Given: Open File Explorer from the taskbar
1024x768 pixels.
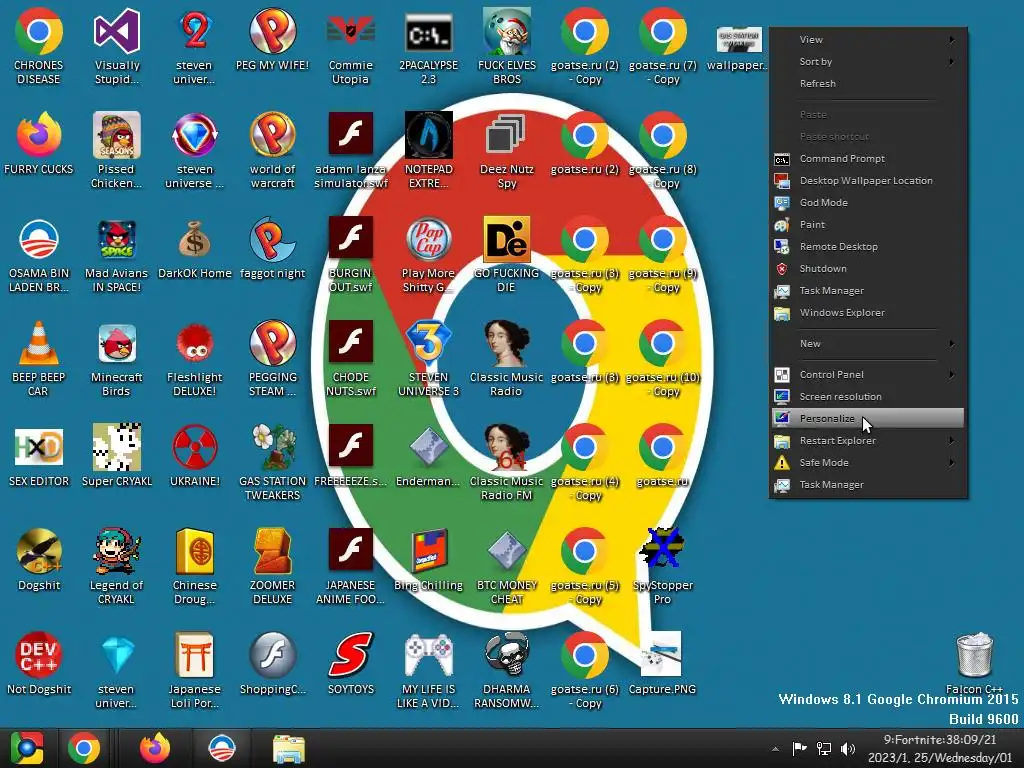Looking at the screenshot, I should [x=289, y=748].
